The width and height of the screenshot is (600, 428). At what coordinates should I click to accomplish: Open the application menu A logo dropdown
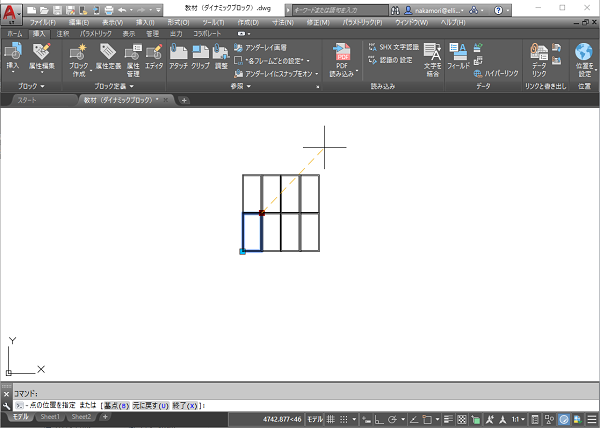pyautogui.click(x=11, y=14)
